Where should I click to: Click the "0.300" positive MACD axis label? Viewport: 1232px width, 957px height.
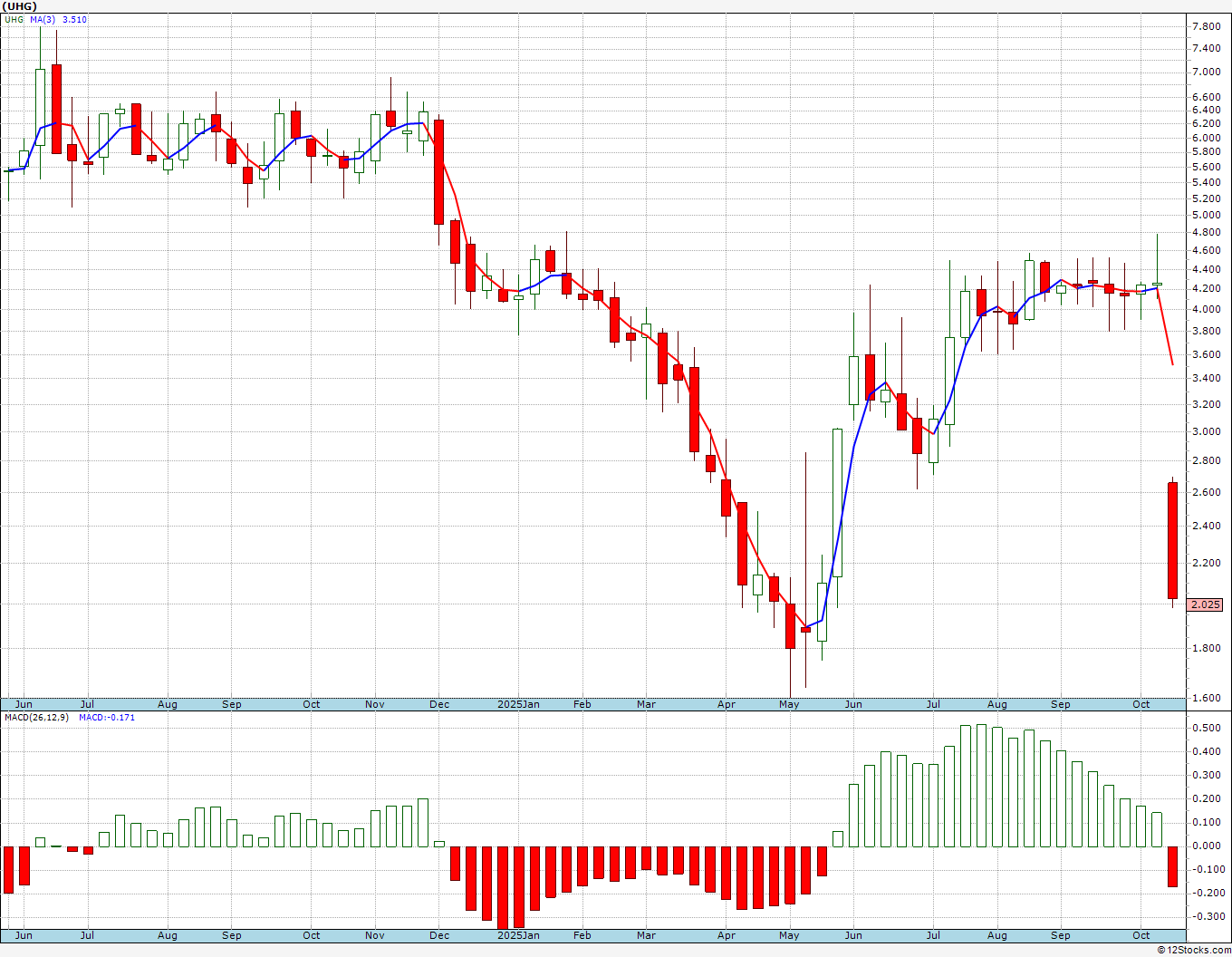click(x=1206, y=775)
